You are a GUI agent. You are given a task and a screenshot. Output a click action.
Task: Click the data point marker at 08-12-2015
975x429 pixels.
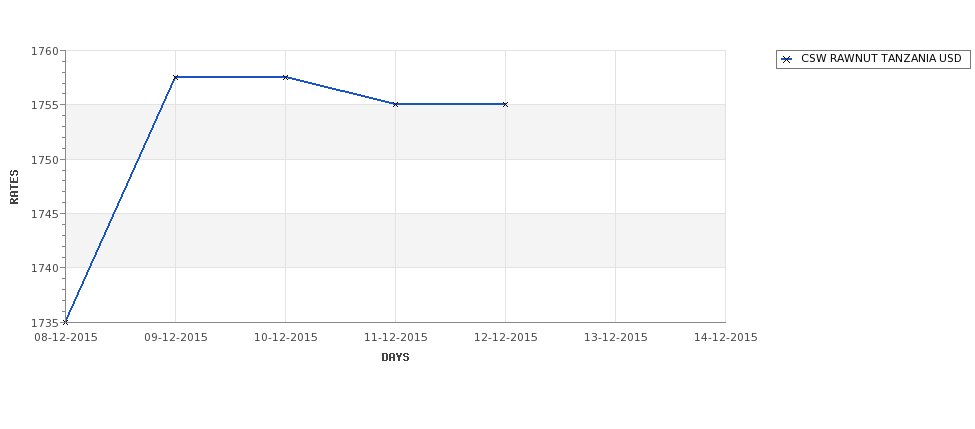pos(65,322)
